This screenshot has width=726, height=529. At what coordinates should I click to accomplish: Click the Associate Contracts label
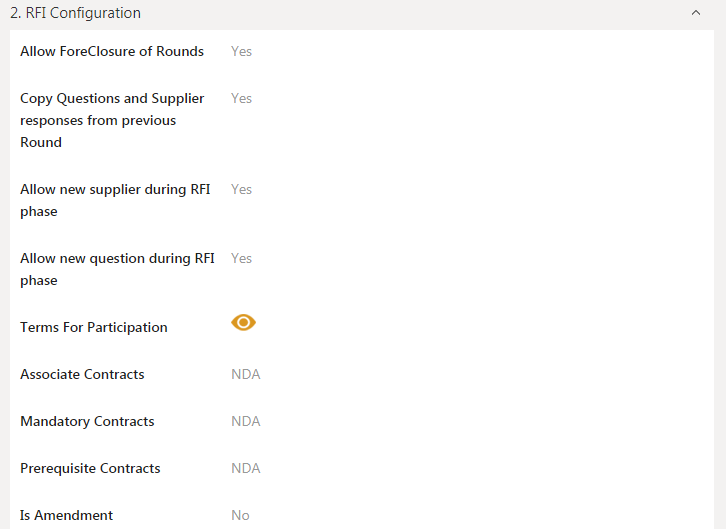[x=82, y=374]
